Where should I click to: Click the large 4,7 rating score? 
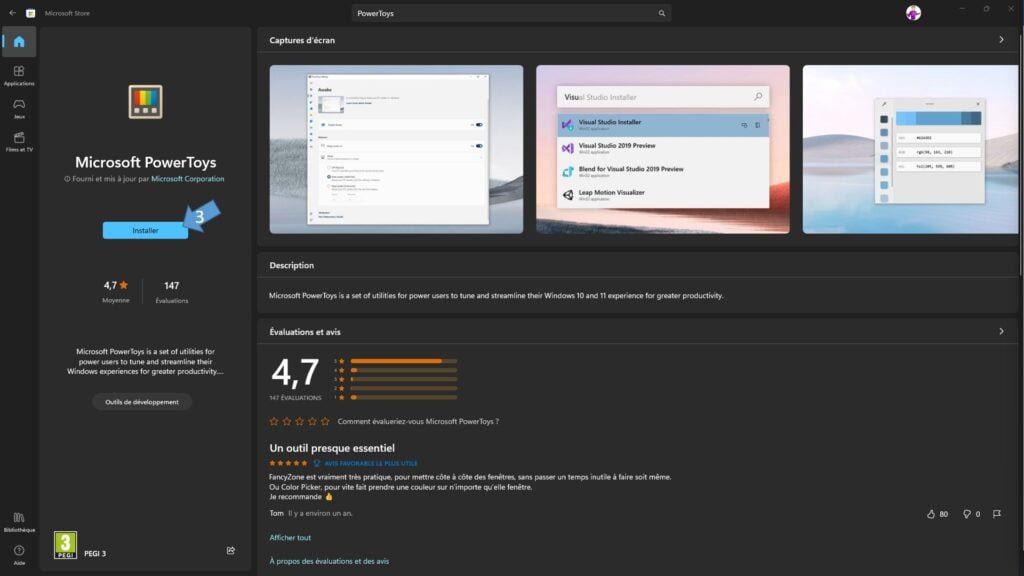[x=295, y=373]
